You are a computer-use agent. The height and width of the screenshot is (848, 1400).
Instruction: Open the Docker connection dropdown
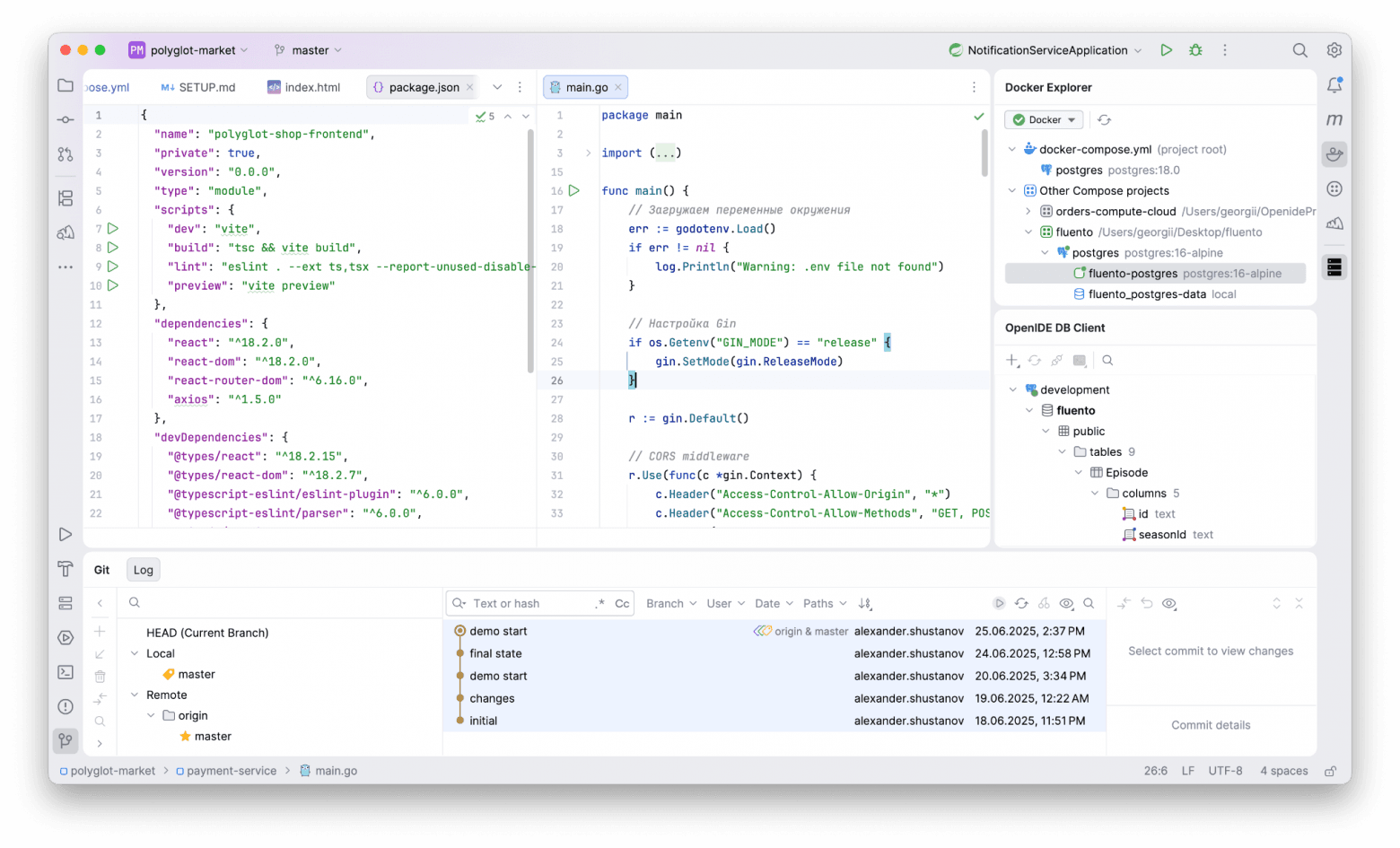coord(1044,119)
